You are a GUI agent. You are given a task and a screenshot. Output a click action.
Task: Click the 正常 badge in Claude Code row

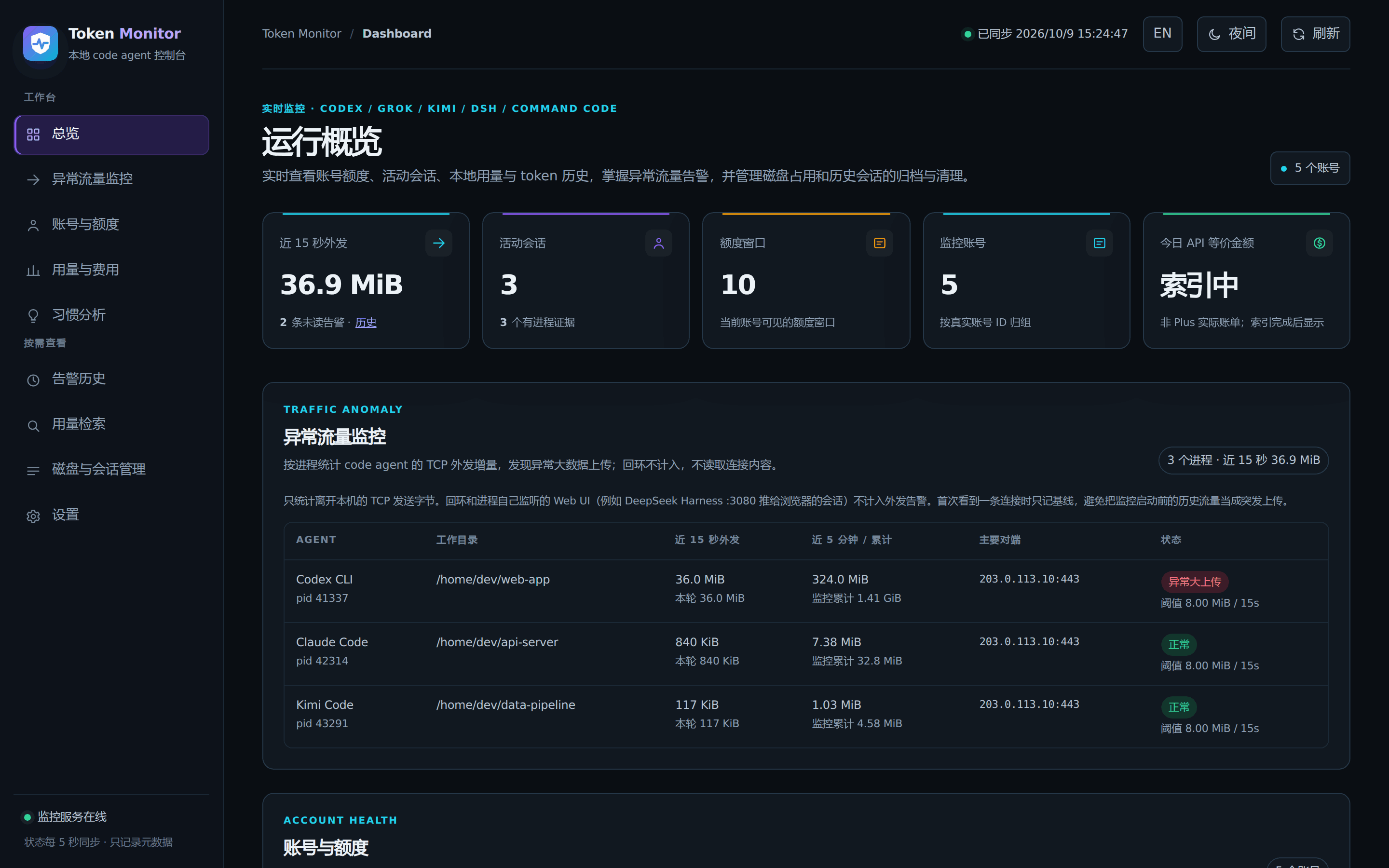1179,645
